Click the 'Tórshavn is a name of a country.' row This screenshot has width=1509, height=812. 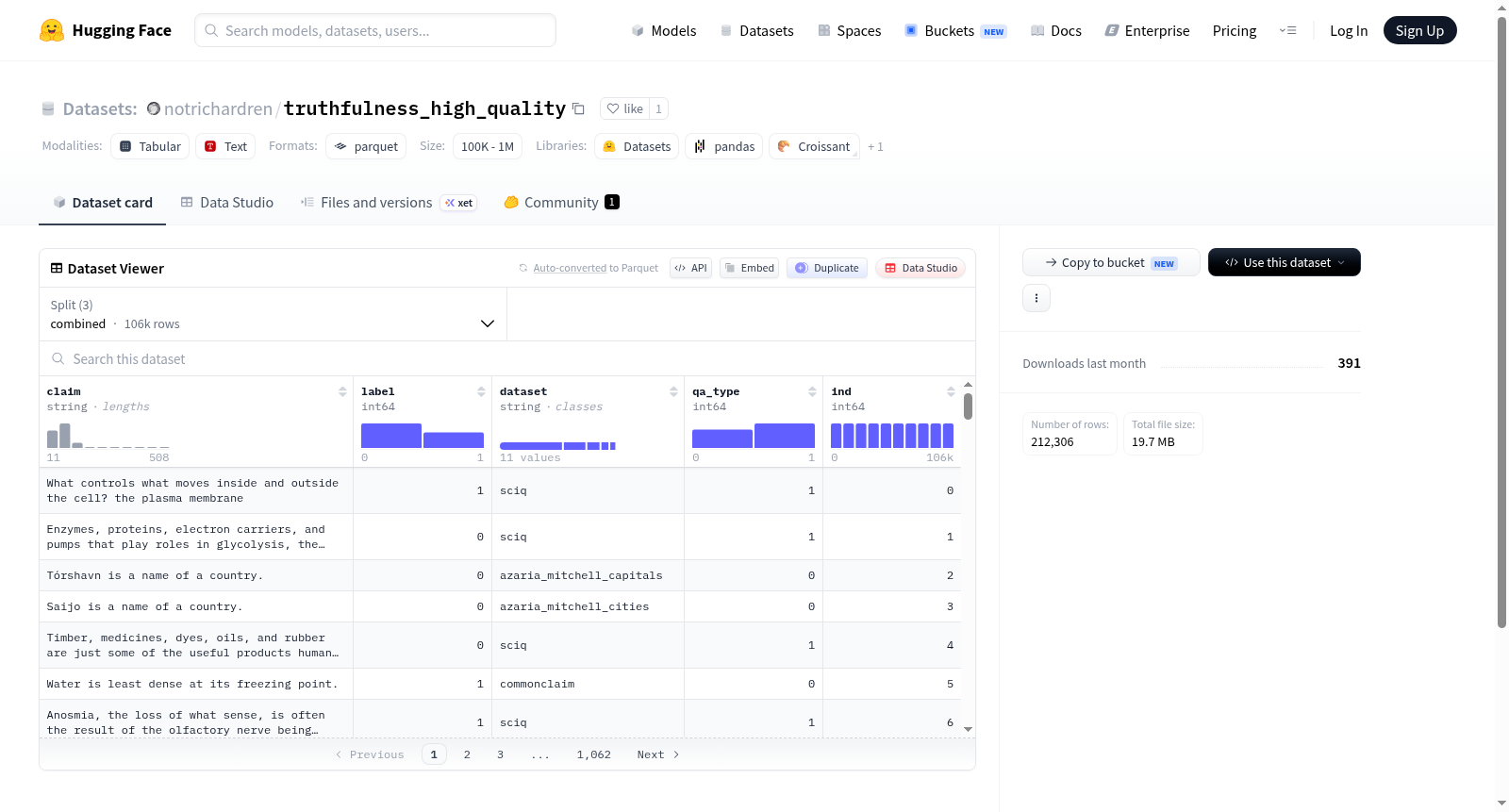[500, 575]
